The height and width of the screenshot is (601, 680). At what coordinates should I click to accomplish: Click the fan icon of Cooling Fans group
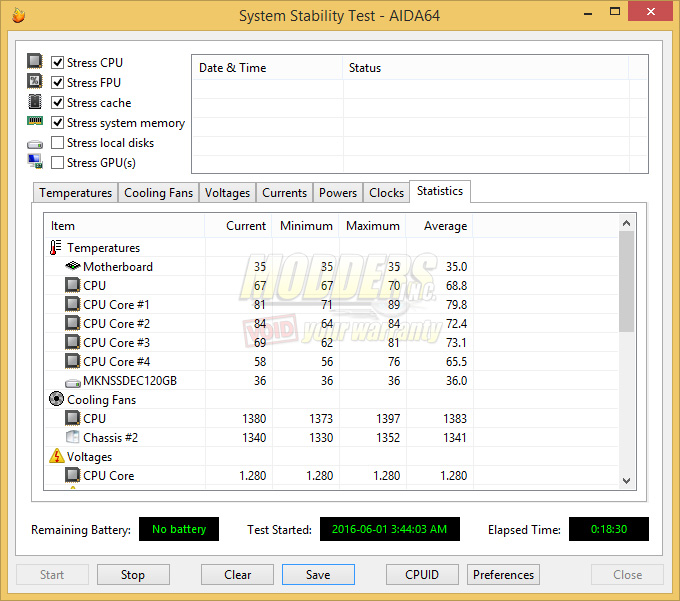point(56,399)
